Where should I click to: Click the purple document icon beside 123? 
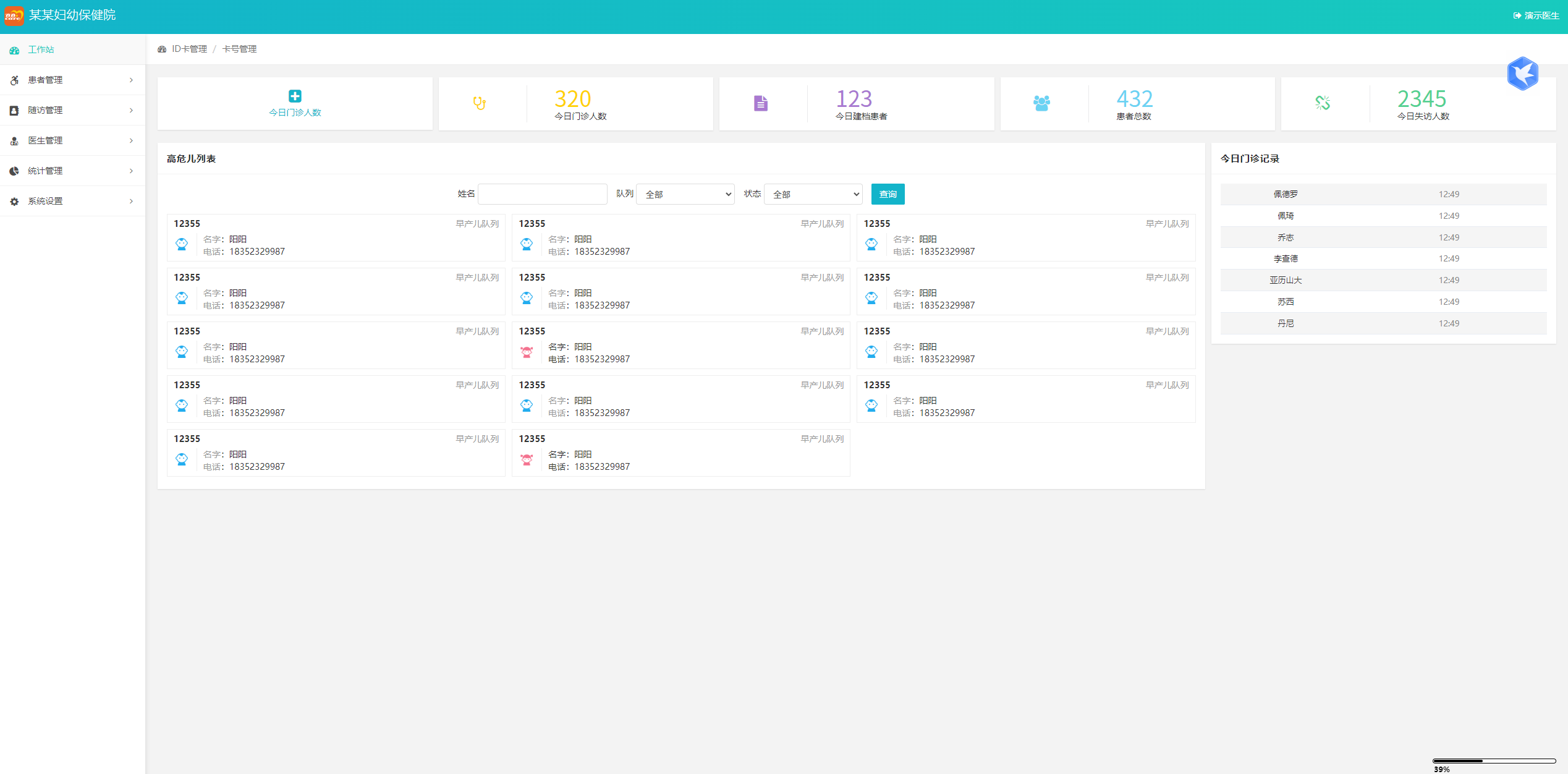[761, 103]
